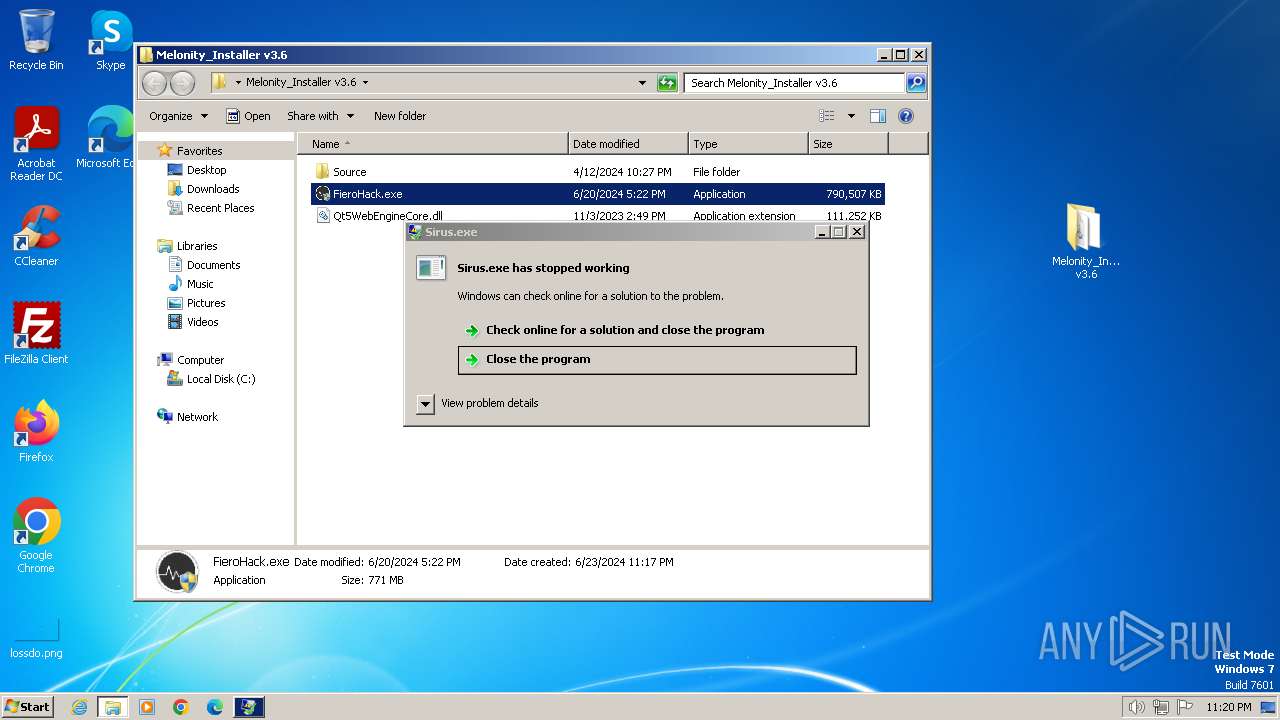The width and height of the screenshot is (1280, 720).
Task: Open Share with dropdown menu
Action: [x=320, y=116]
